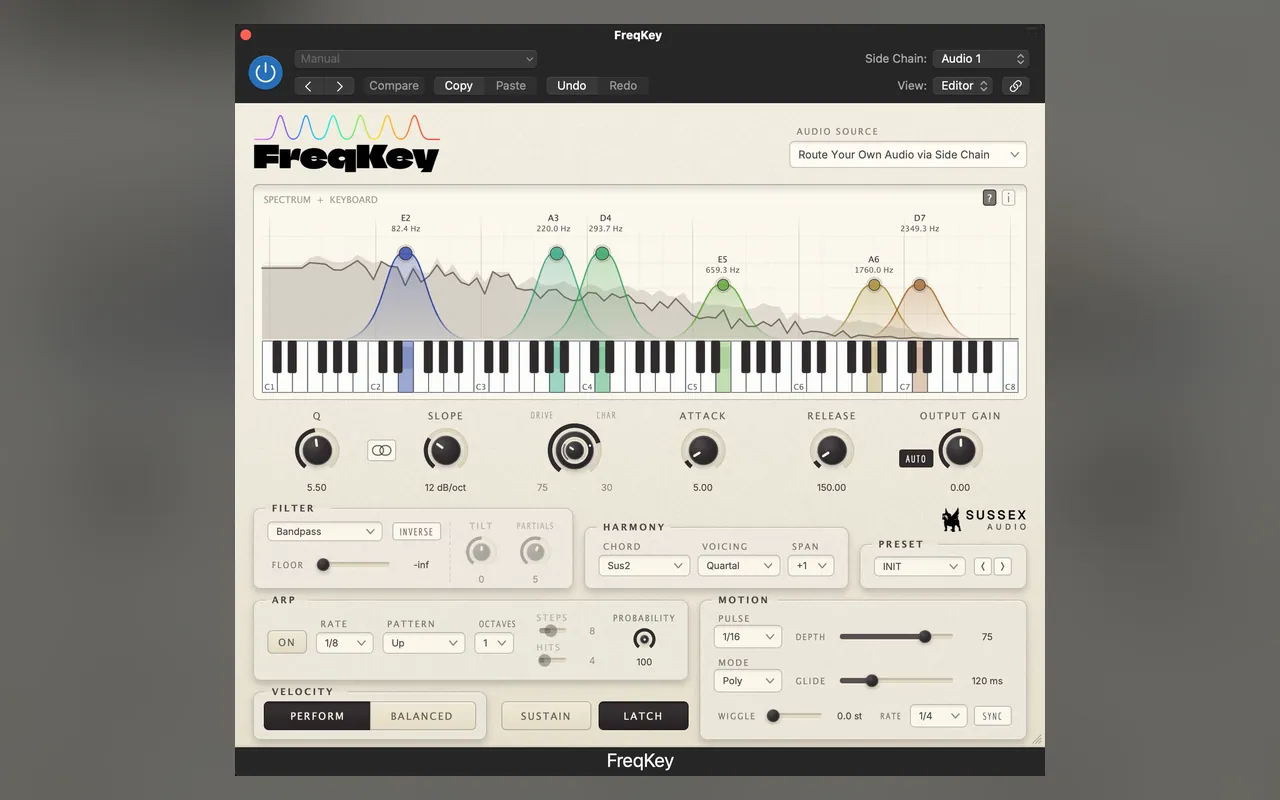Open the Side Chain Audio 1 menu
The image size is (1280, 800).
pyautogui.click(x=981, y=59)
